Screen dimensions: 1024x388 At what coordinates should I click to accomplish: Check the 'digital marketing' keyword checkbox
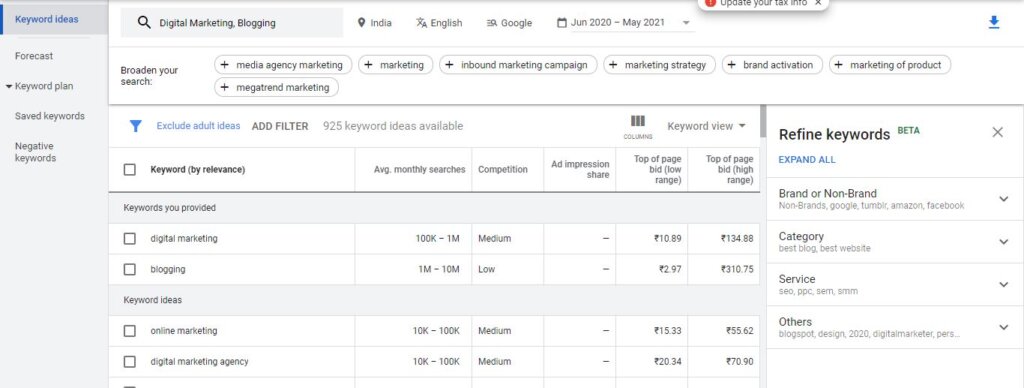point(129,239)
